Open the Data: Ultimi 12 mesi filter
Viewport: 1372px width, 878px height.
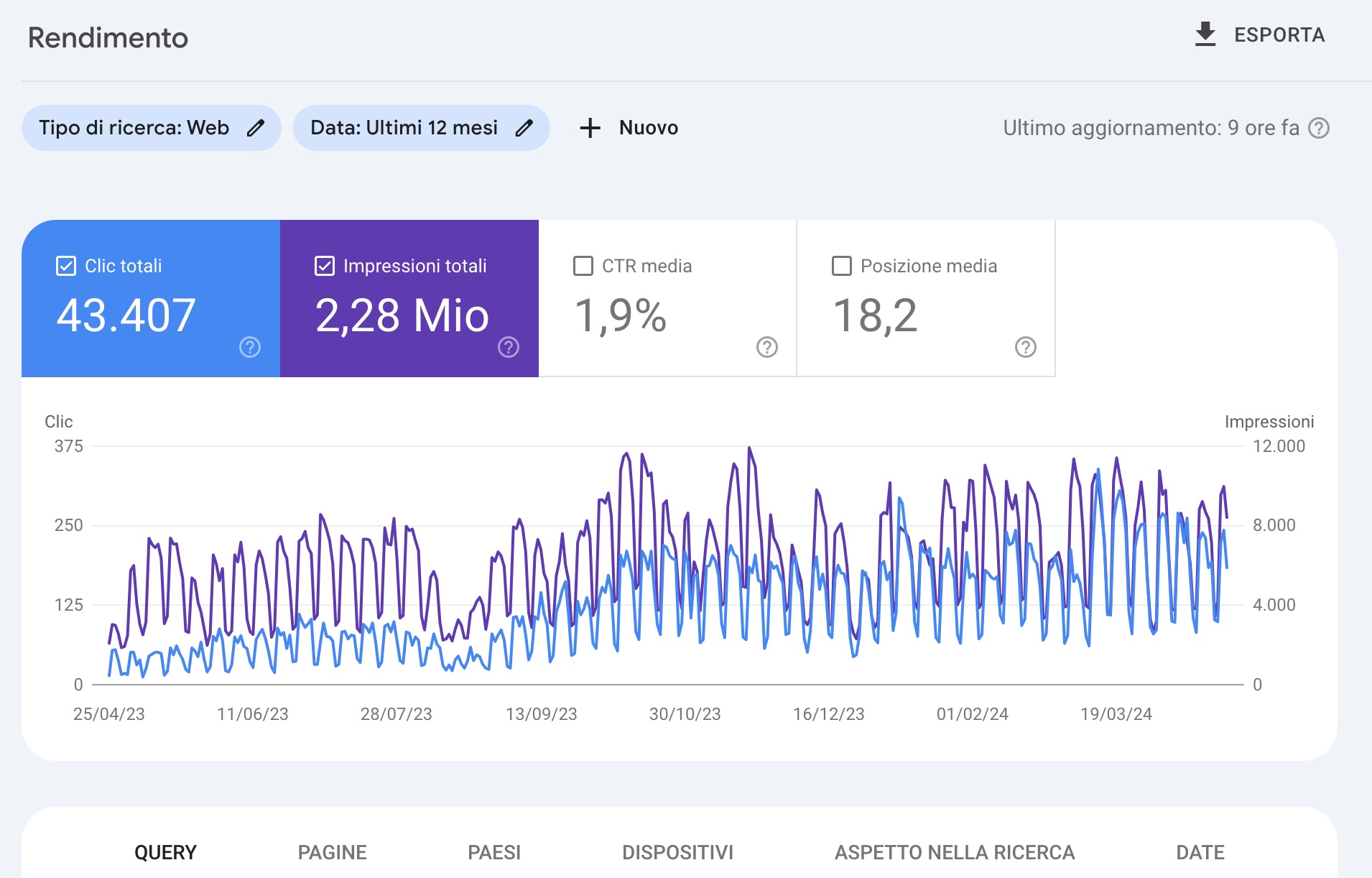pos(421,128)
